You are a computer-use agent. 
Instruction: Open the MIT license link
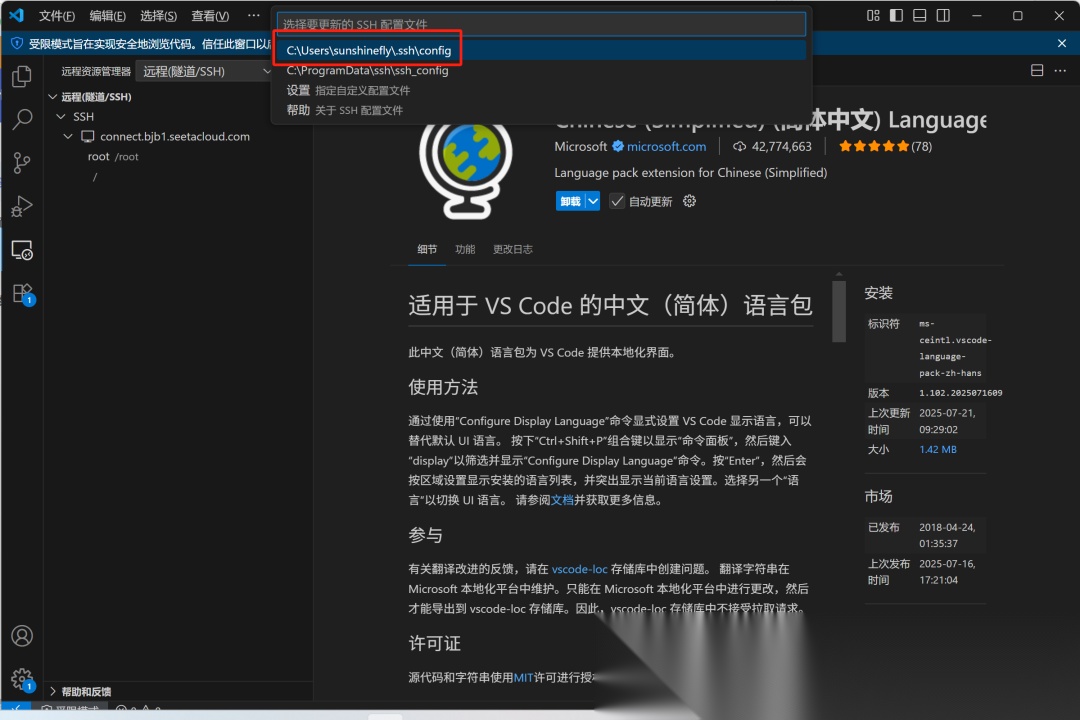tap(523, 678)
